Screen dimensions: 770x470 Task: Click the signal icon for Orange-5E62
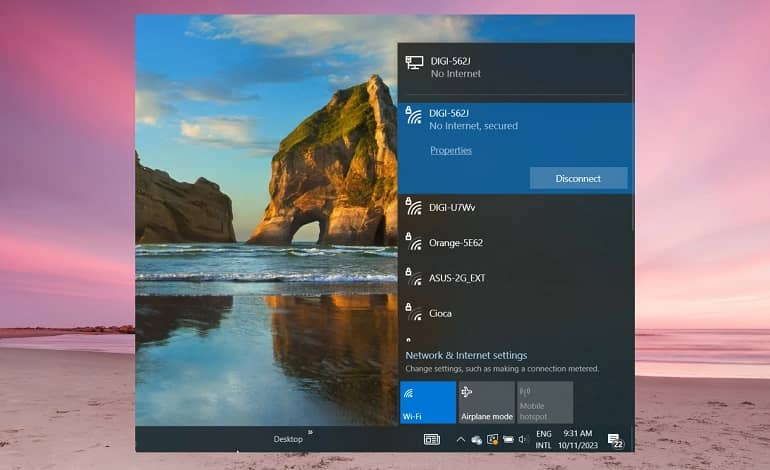[x=413, y=242]
